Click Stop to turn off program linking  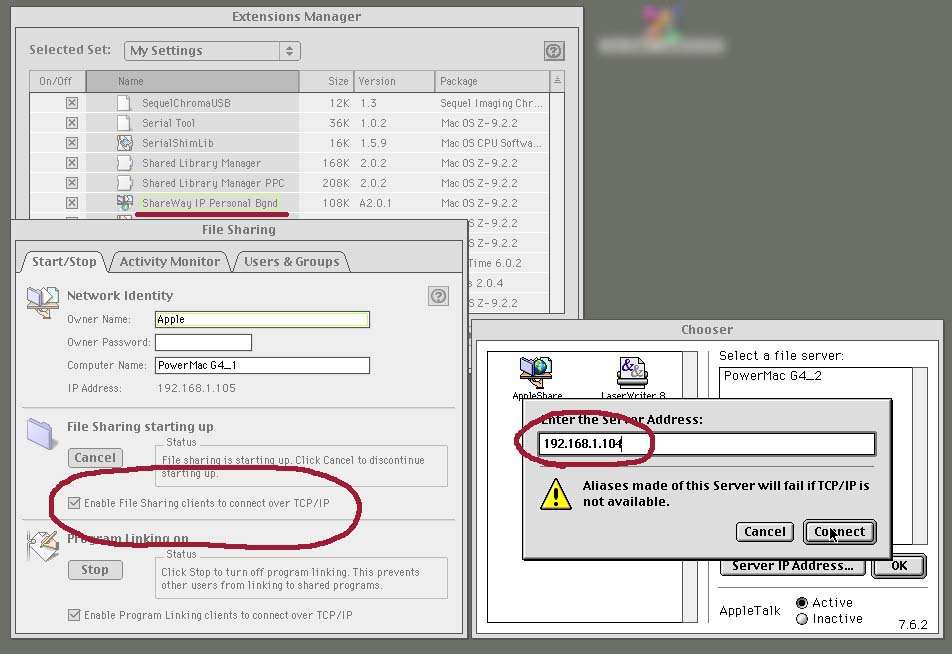click(x=95, y=570)
